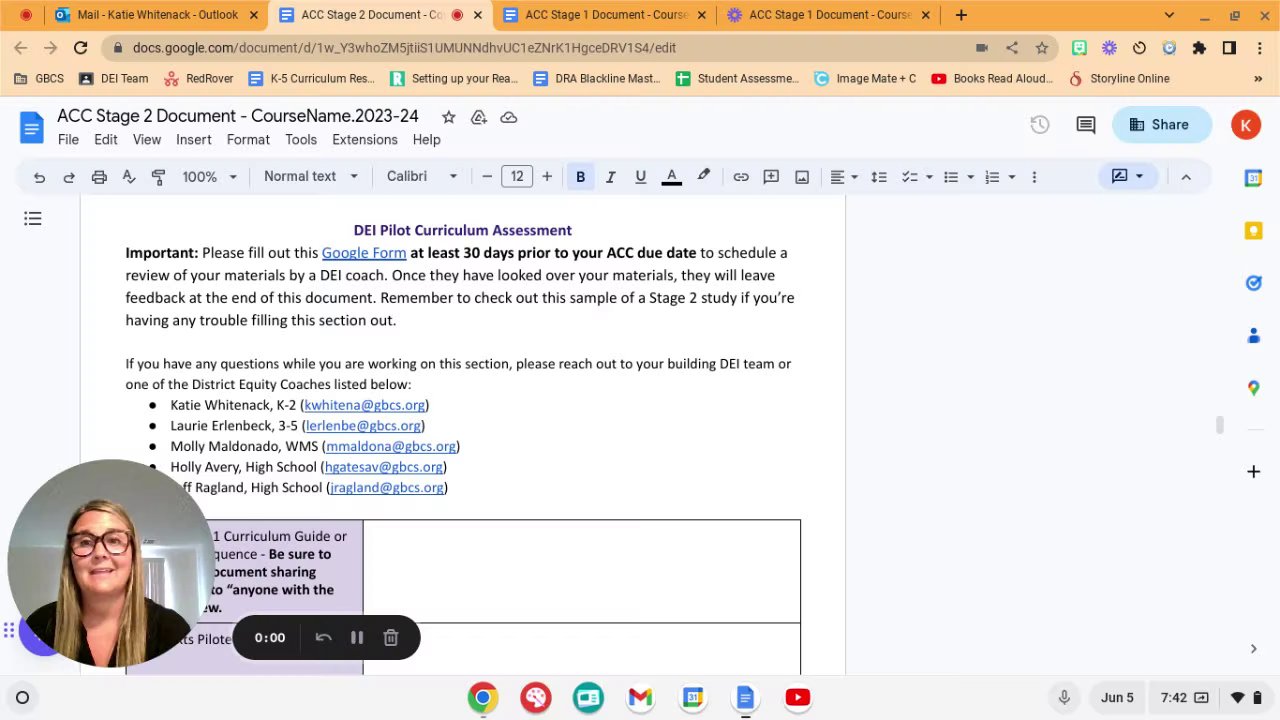1280x720 pixels.
Task: Click lerlenbe@gbcs.org email link
Action: [363, 426]
